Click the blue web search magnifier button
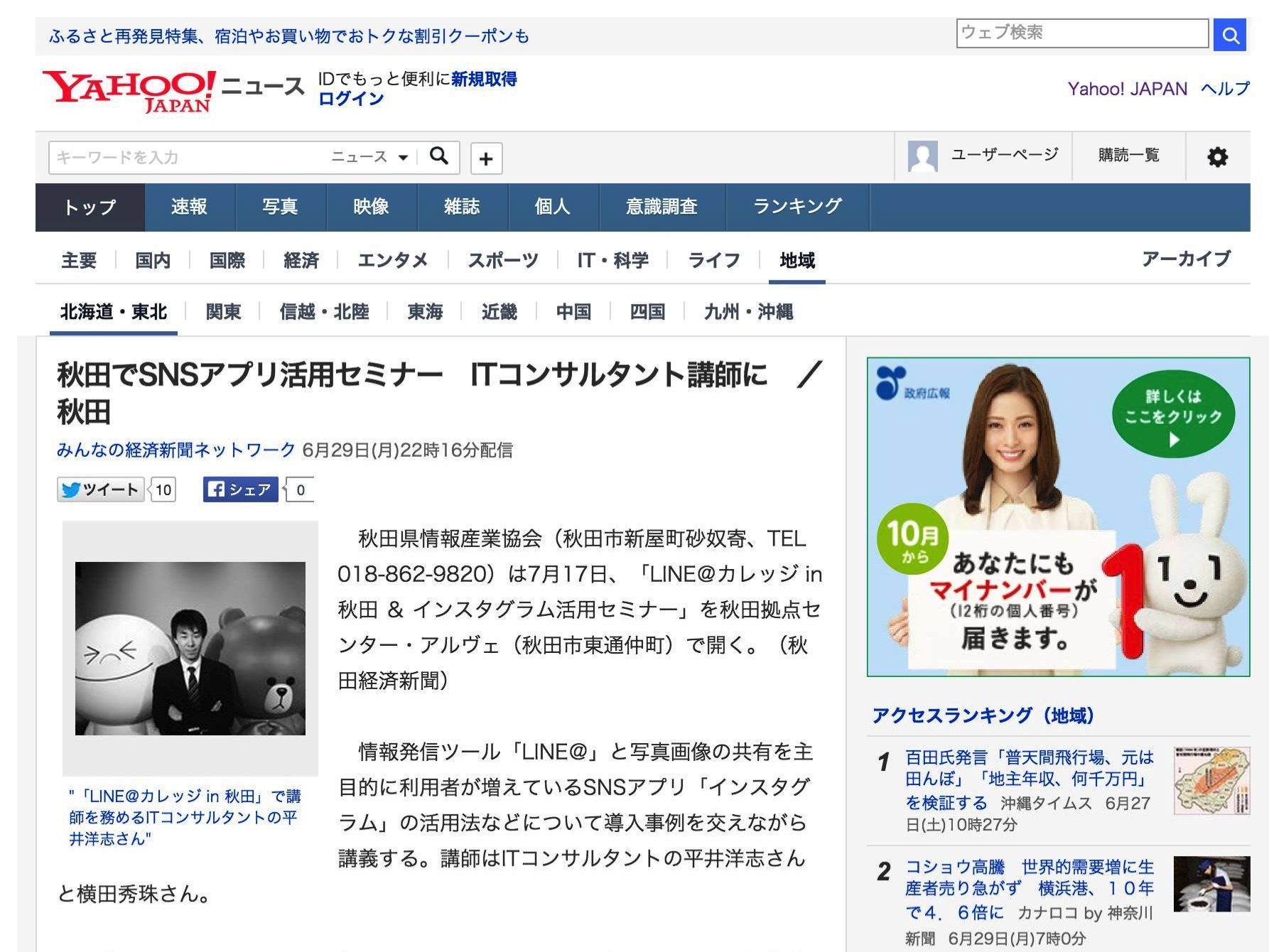This screenshot has width=1269, height=952. tap(1231, 35)
